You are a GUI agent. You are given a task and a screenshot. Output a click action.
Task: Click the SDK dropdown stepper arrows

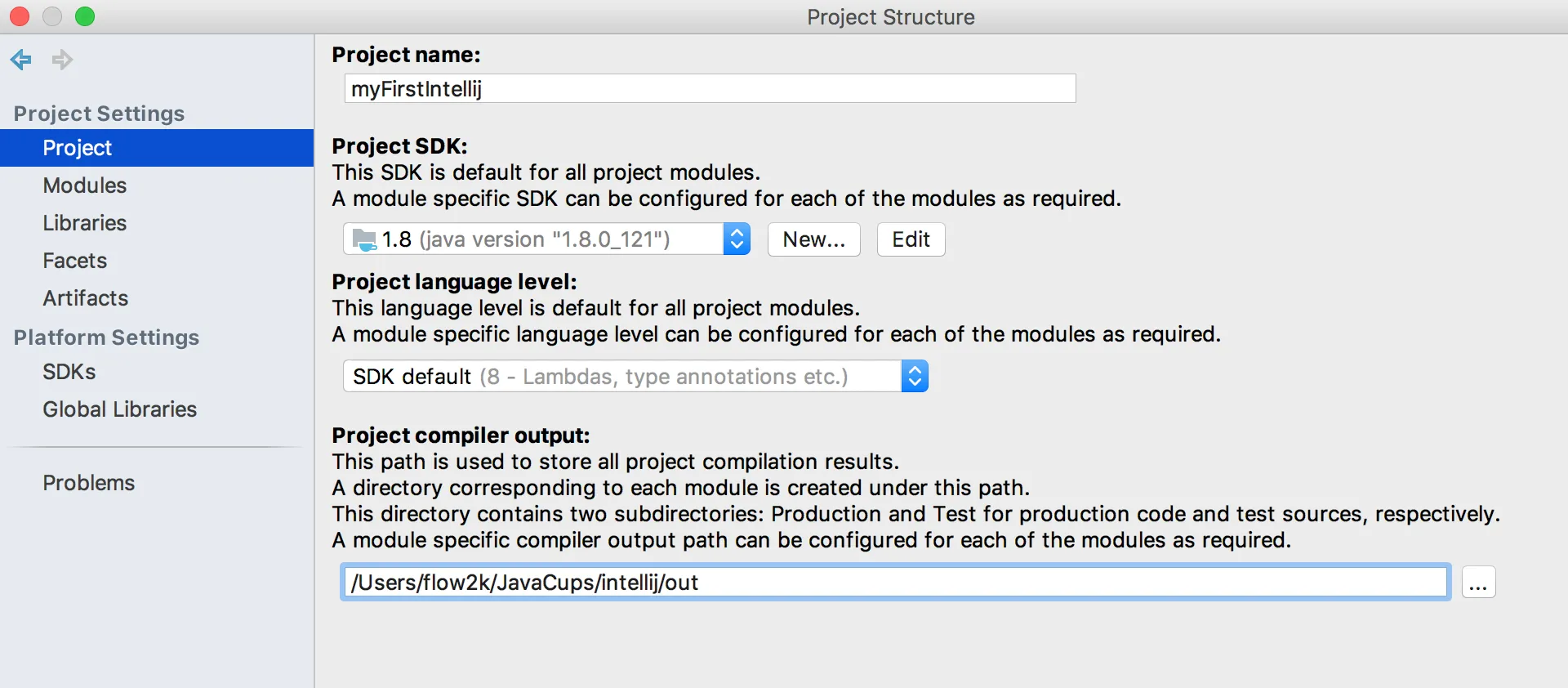point(737,239)
